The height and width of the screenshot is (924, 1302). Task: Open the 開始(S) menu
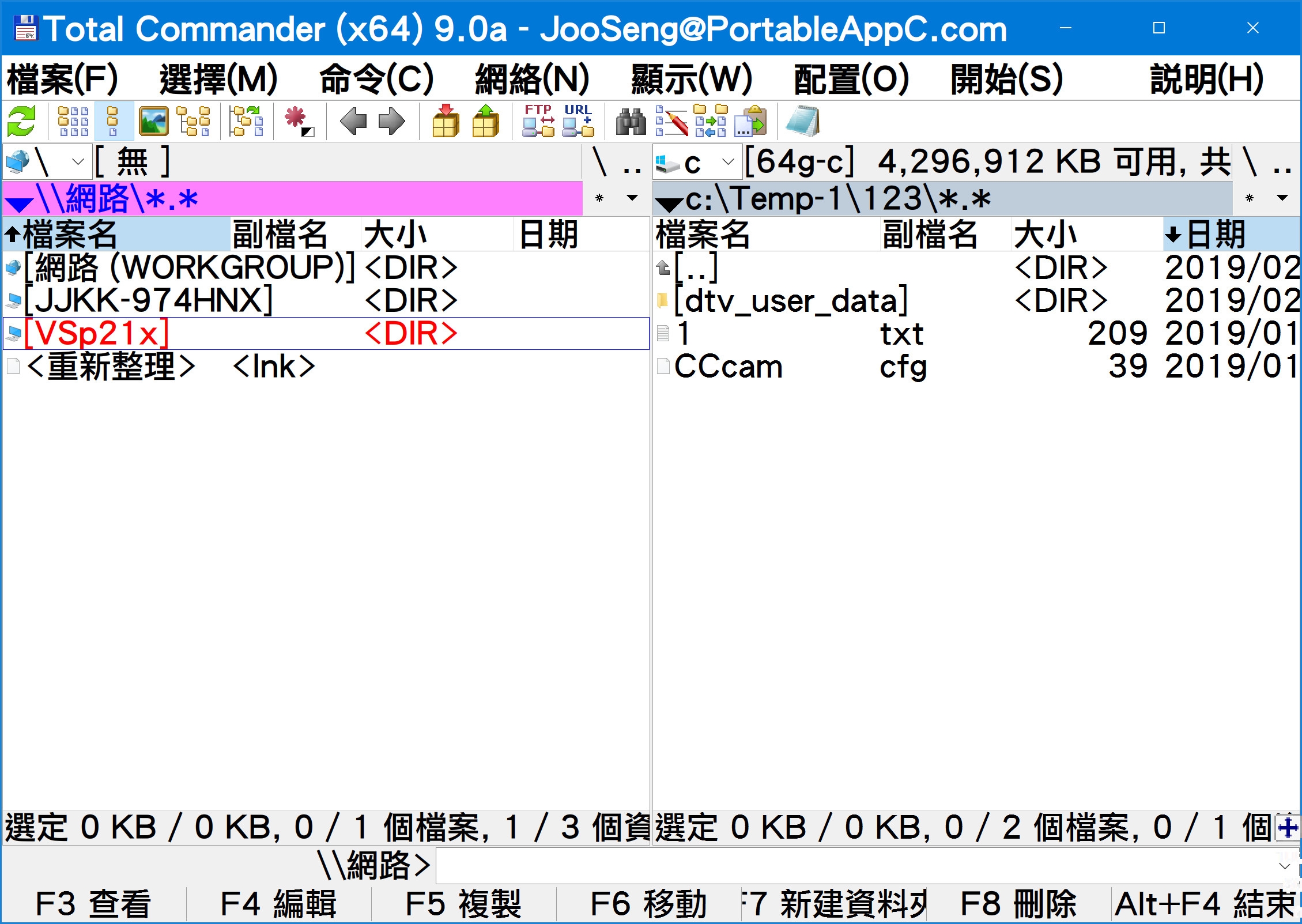point(1006,79)
